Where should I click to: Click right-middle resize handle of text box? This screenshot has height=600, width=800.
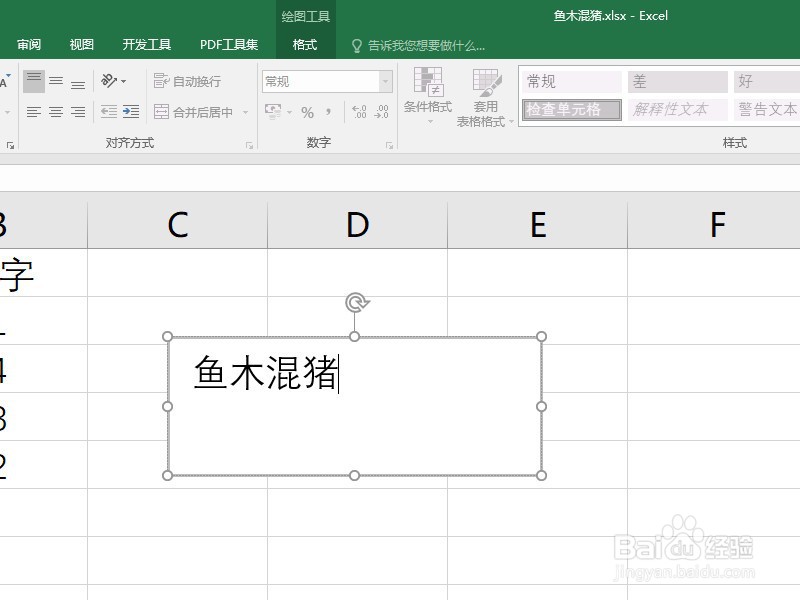point(542,406)
